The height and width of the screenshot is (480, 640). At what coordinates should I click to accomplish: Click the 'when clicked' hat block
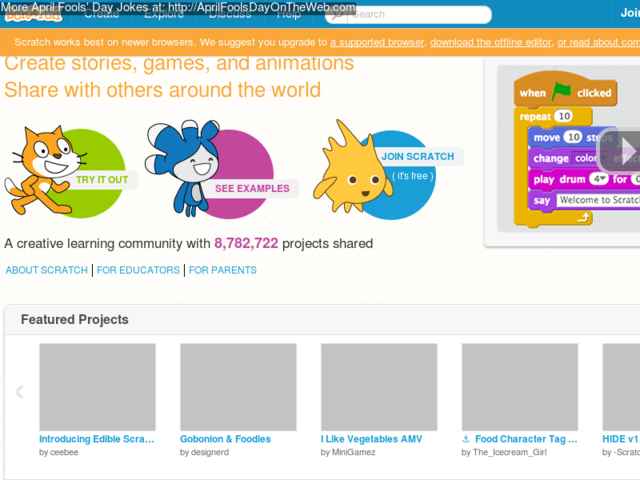tap(566, 90)
